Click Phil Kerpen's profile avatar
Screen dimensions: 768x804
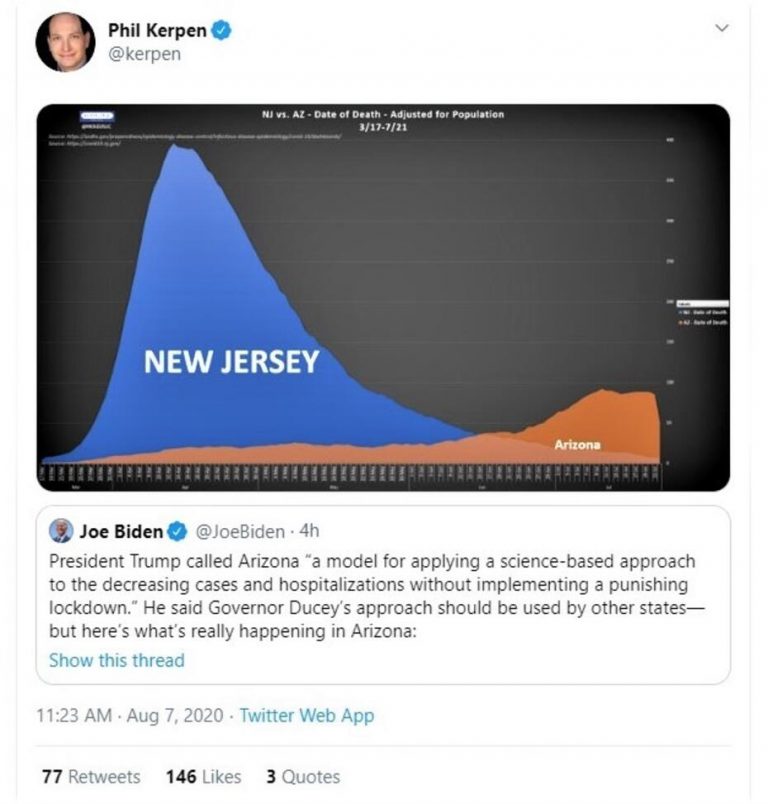tap(65, 42)
